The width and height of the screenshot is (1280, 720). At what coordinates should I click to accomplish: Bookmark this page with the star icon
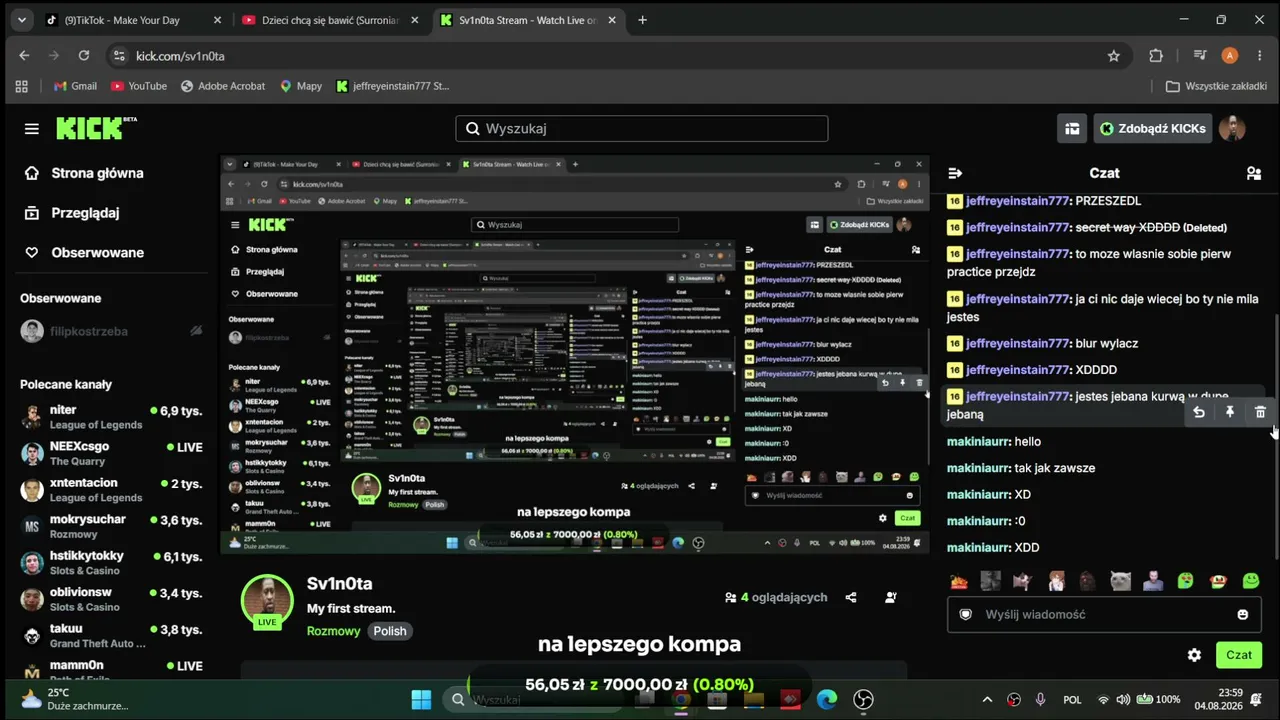pos(1114,56)
